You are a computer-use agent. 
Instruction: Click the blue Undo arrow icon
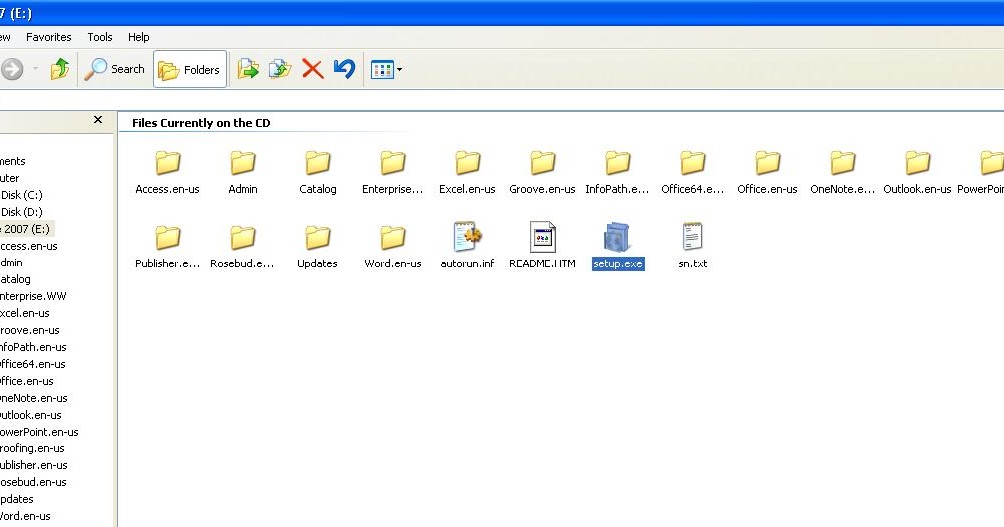click(344, 69)
